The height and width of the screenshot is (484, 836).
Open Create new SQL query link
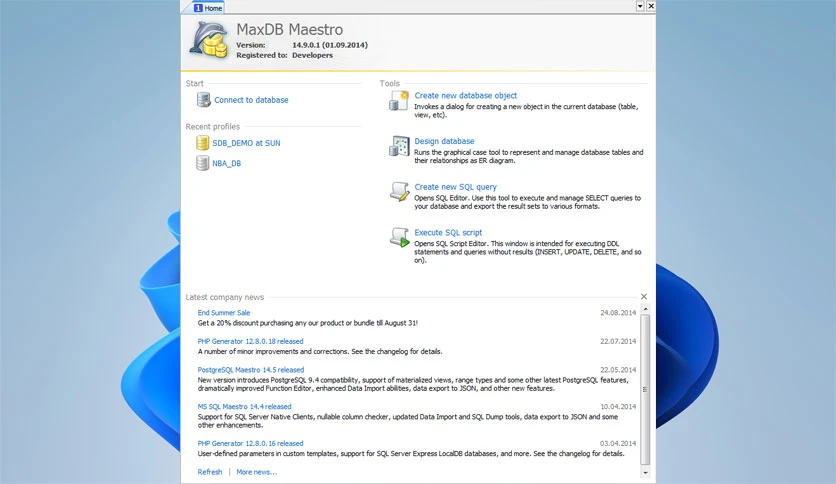click(x=455, y=187)
